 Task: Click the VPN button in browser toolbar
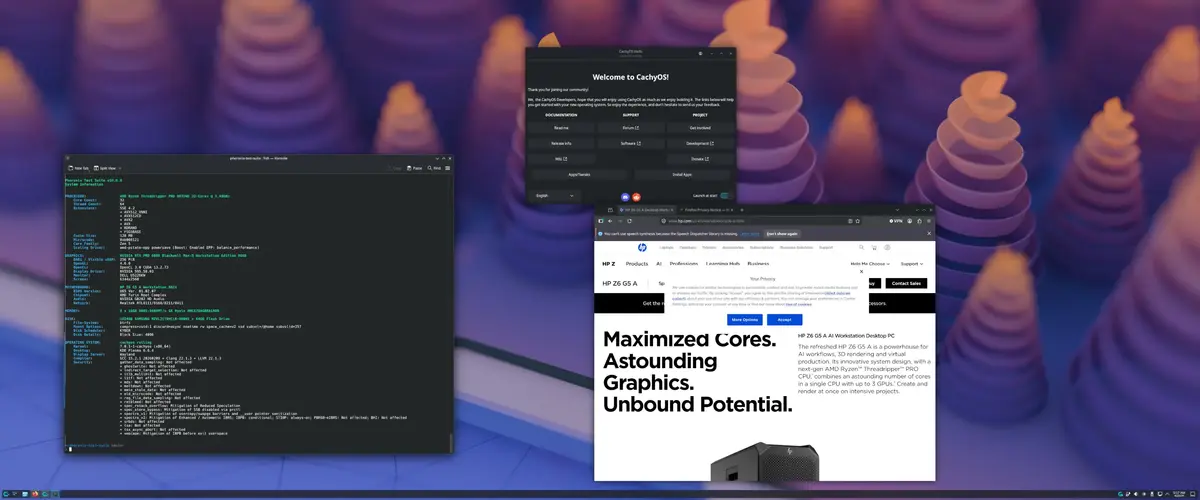pyautogui.click(x=896, y=221)
